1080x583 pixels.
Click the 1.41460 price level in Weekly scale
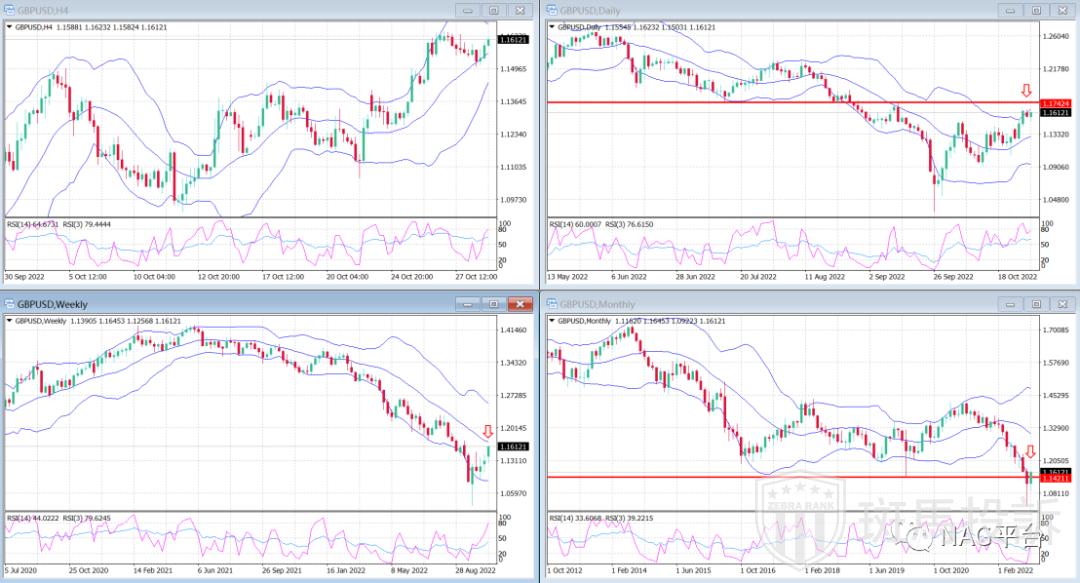(513, 330)
